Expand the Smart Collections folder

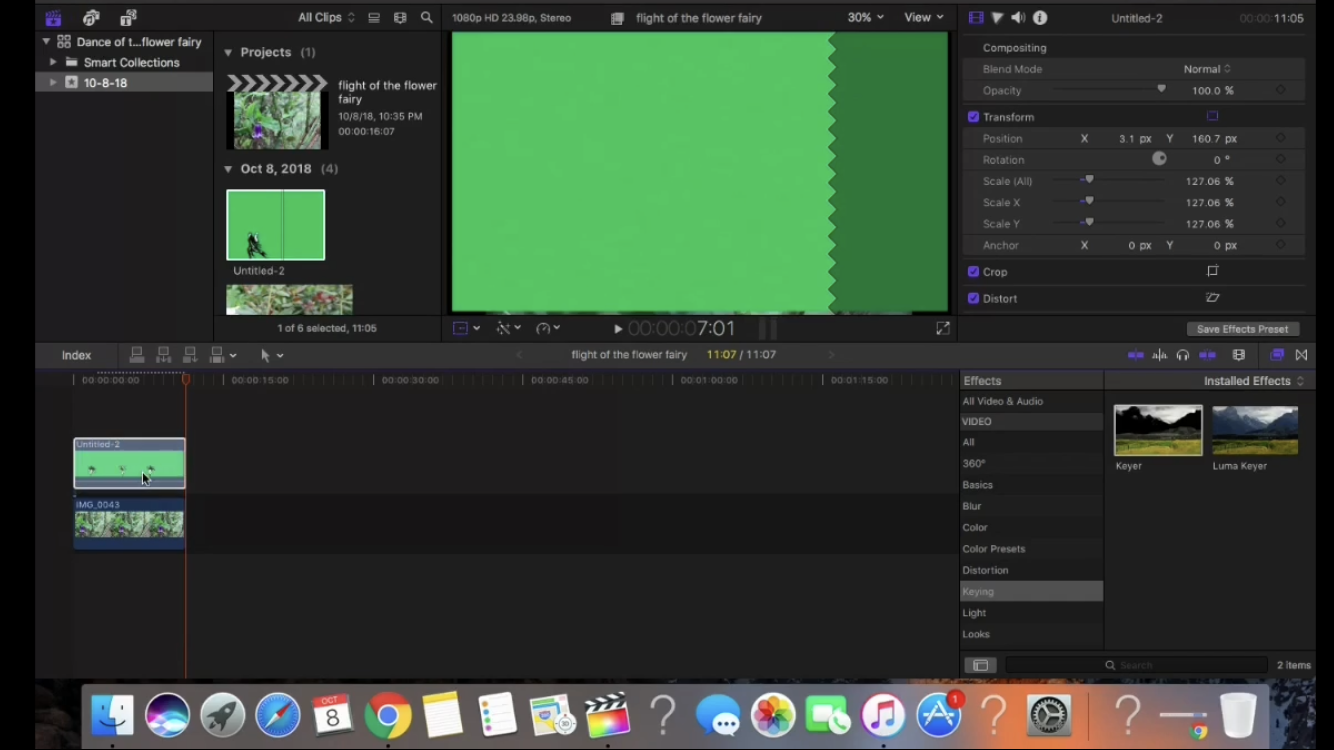pyautogui.click(x=53, y=62)
